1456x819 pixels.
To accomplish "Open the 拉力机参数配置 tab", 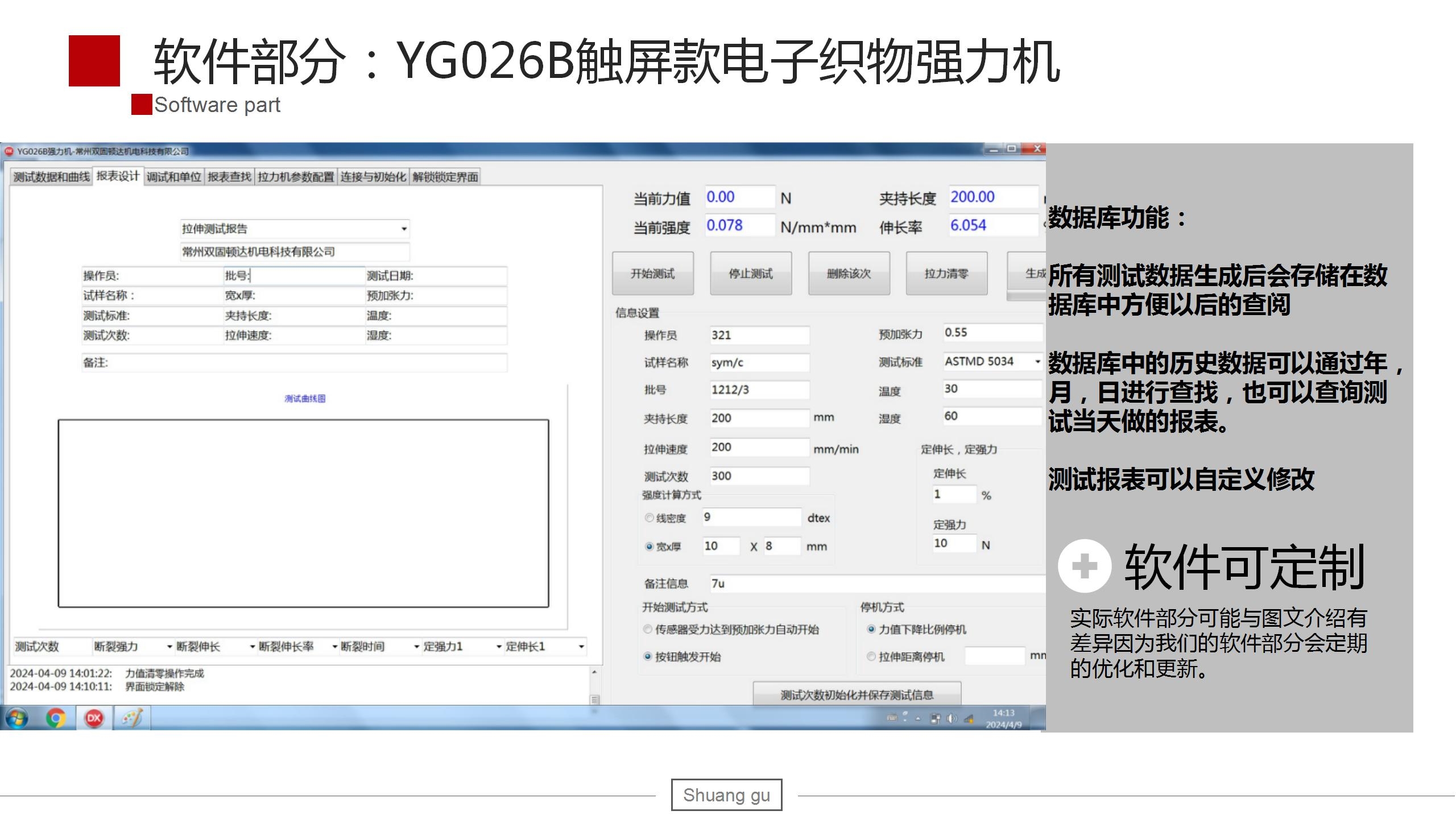I will [x=296, y=177].
